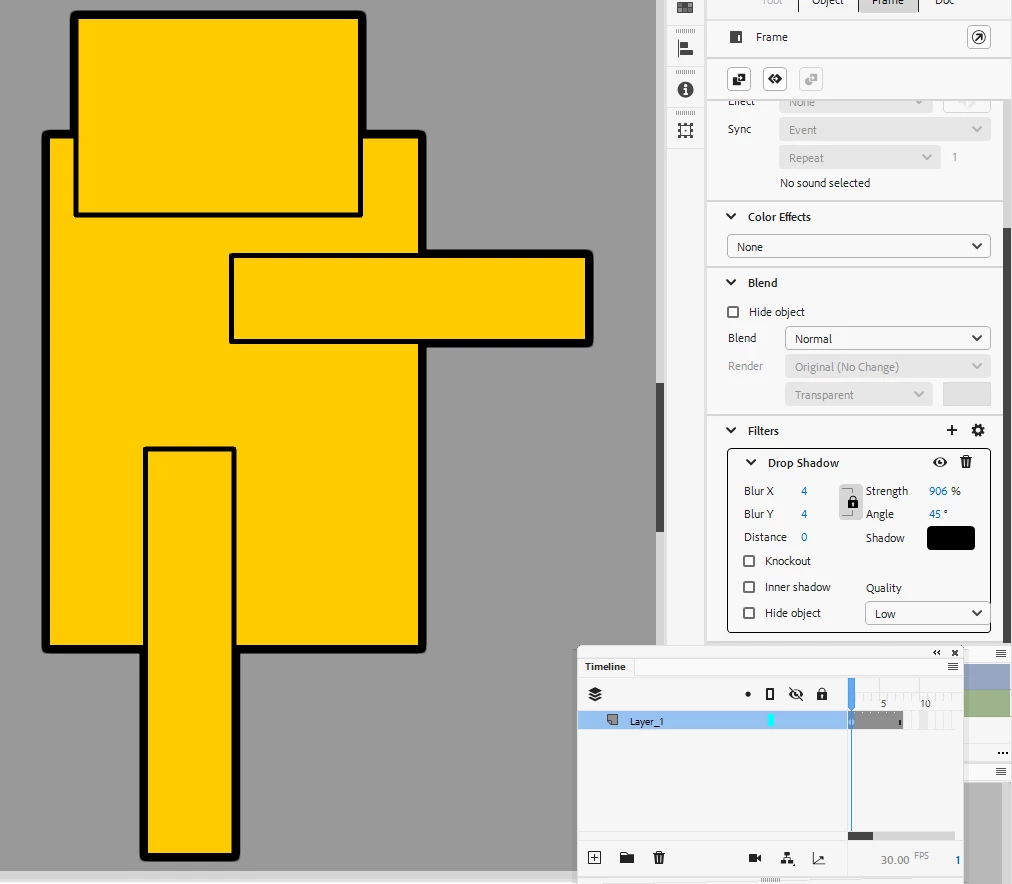The image size is (1012, 884).
Task: Open the Repeat dropdown
Action: point(859,157)
